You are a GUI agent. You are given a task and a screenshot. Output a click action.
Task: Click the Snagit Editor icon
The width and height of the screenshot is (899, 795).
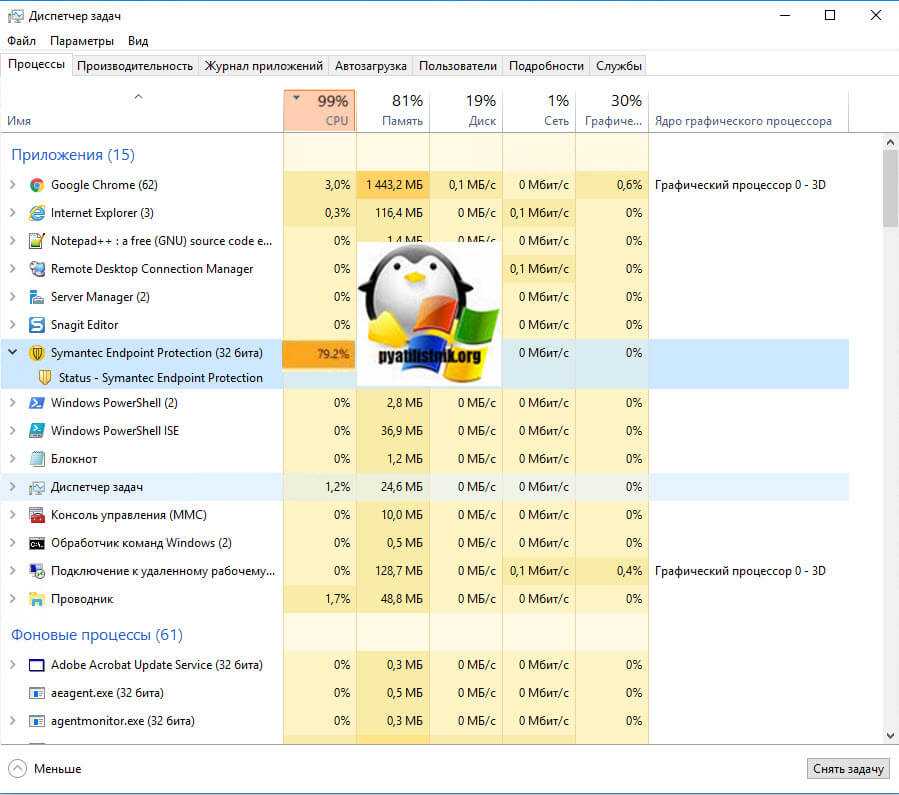point(37,325)
